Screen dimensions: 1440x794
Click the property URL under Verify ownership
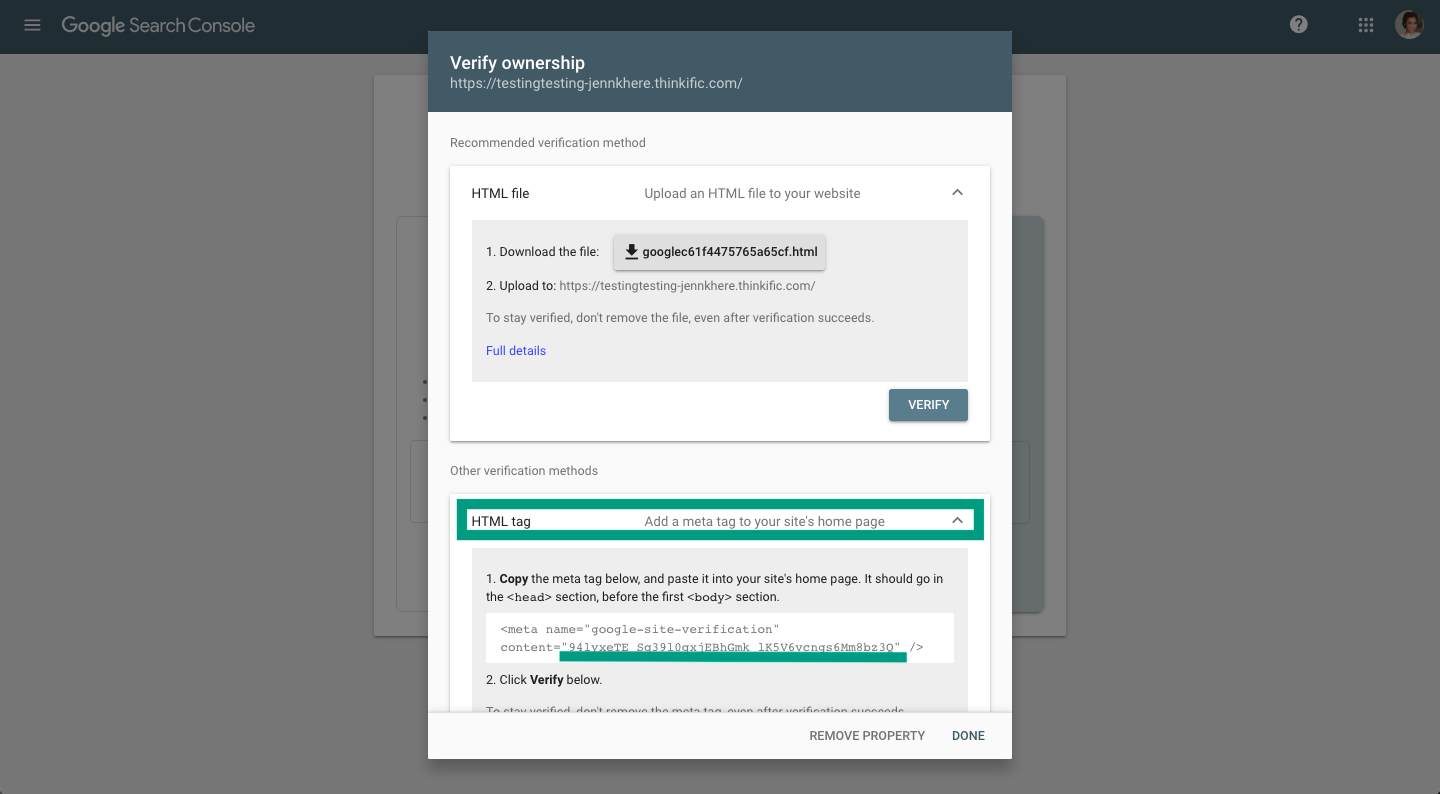coord(596,84)
